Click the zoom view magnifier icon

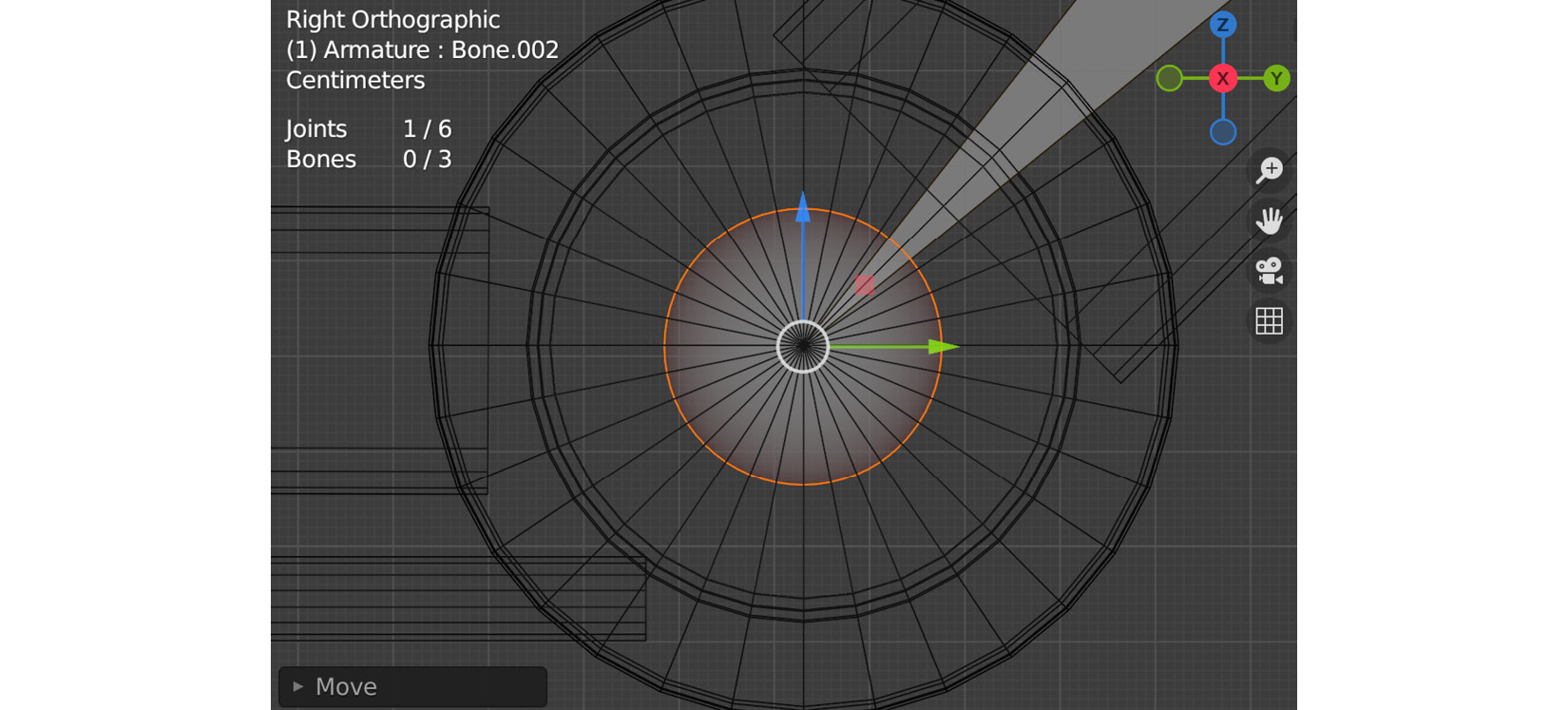(x=1270, y=170)
